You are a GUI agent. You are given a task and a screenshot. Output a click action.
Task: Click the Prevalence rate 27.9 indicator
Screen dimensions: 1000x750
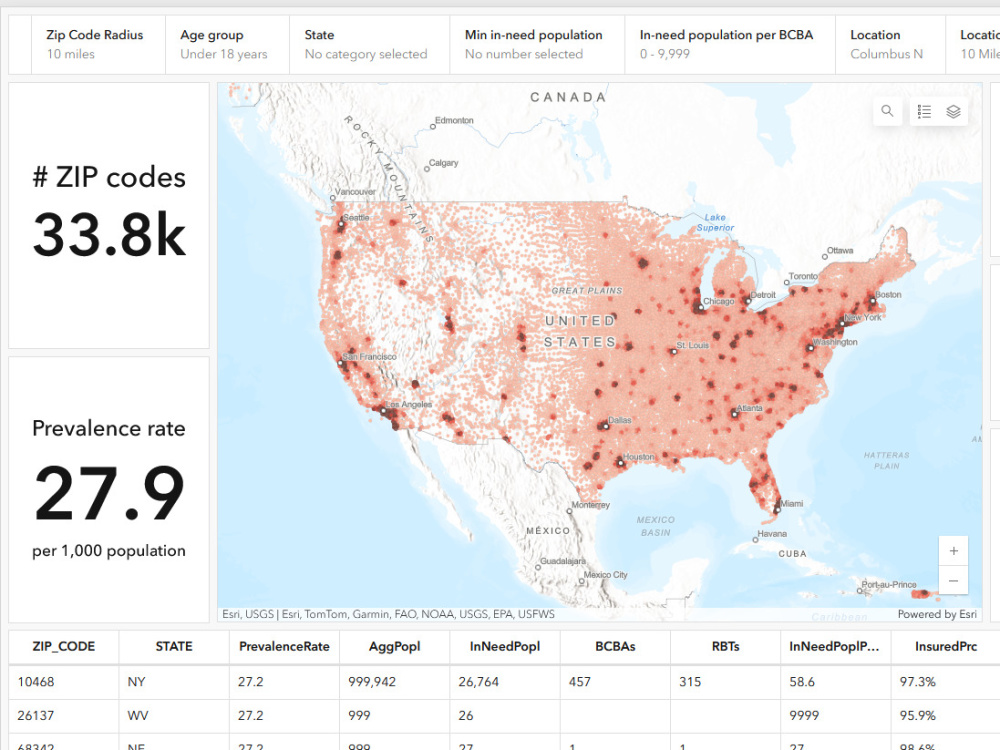109,490
